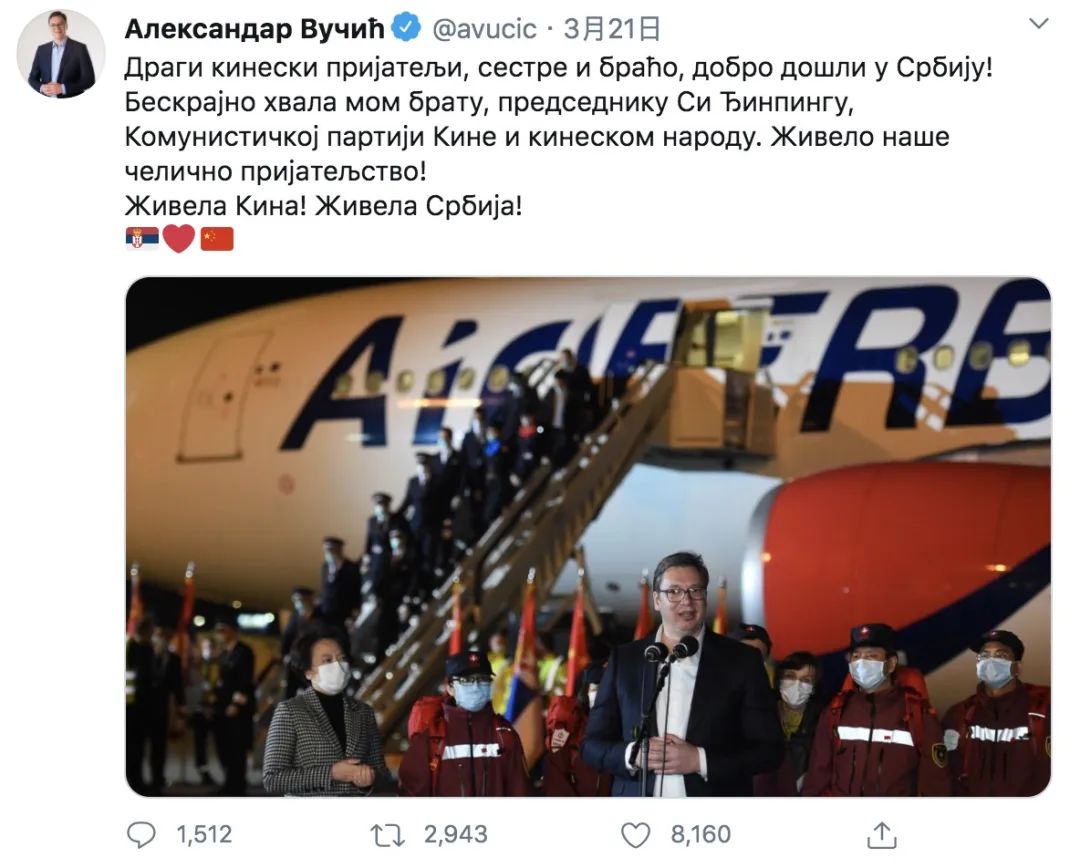Open Александар Вучић profile avatar
Viewport: 1080px width, 868px height.
click(61, 54)
